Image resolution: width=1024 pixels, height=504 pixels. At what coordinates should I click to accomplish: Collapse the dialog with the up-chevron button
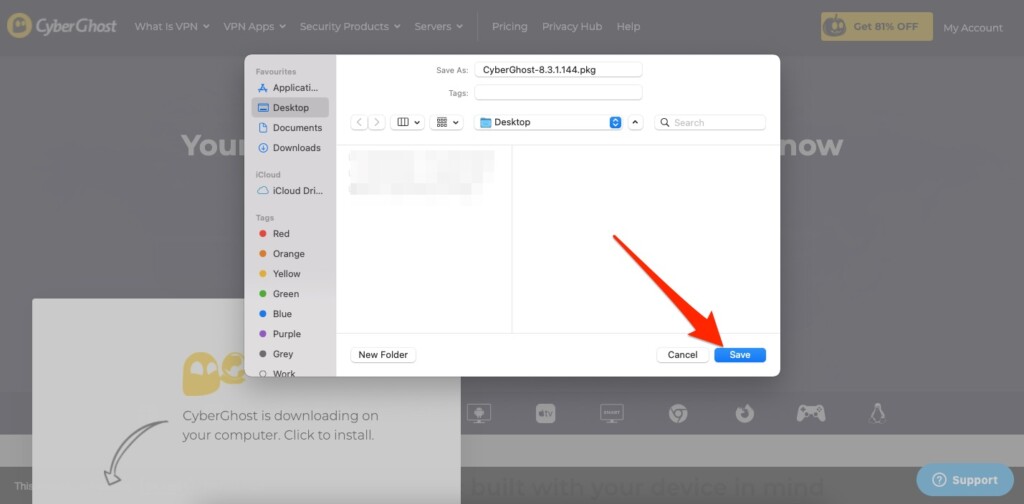coord(636,122)
